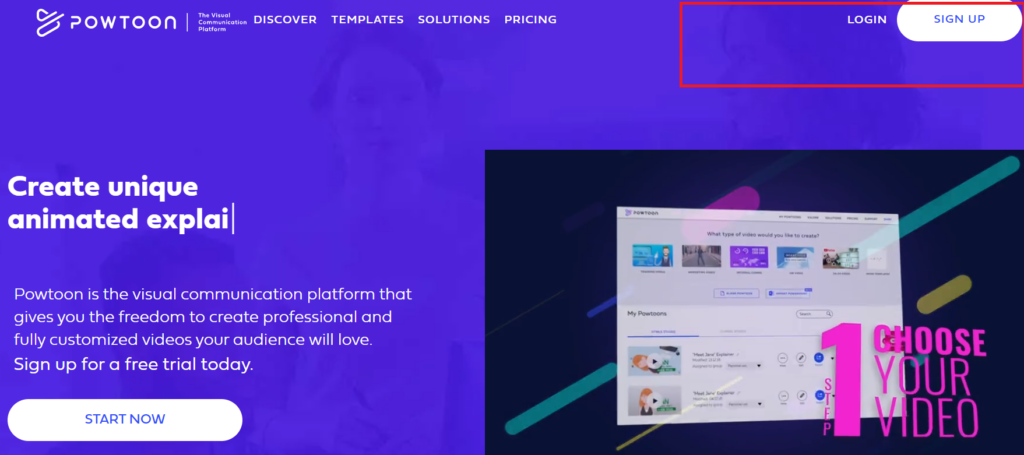Play the first Meet Jane Explainer thumbnail

[x=654, y=361]
